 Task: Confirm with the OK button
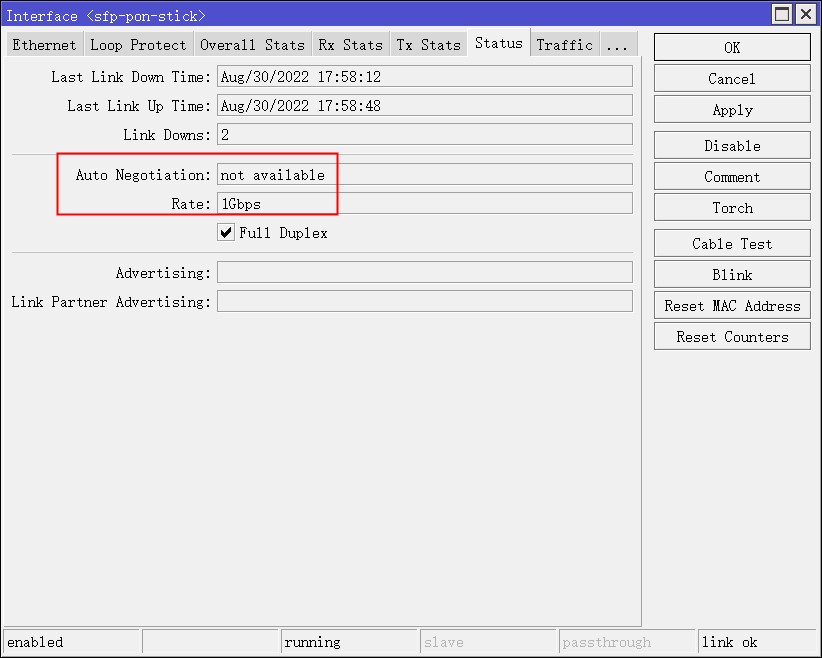(x=732, y=48)
